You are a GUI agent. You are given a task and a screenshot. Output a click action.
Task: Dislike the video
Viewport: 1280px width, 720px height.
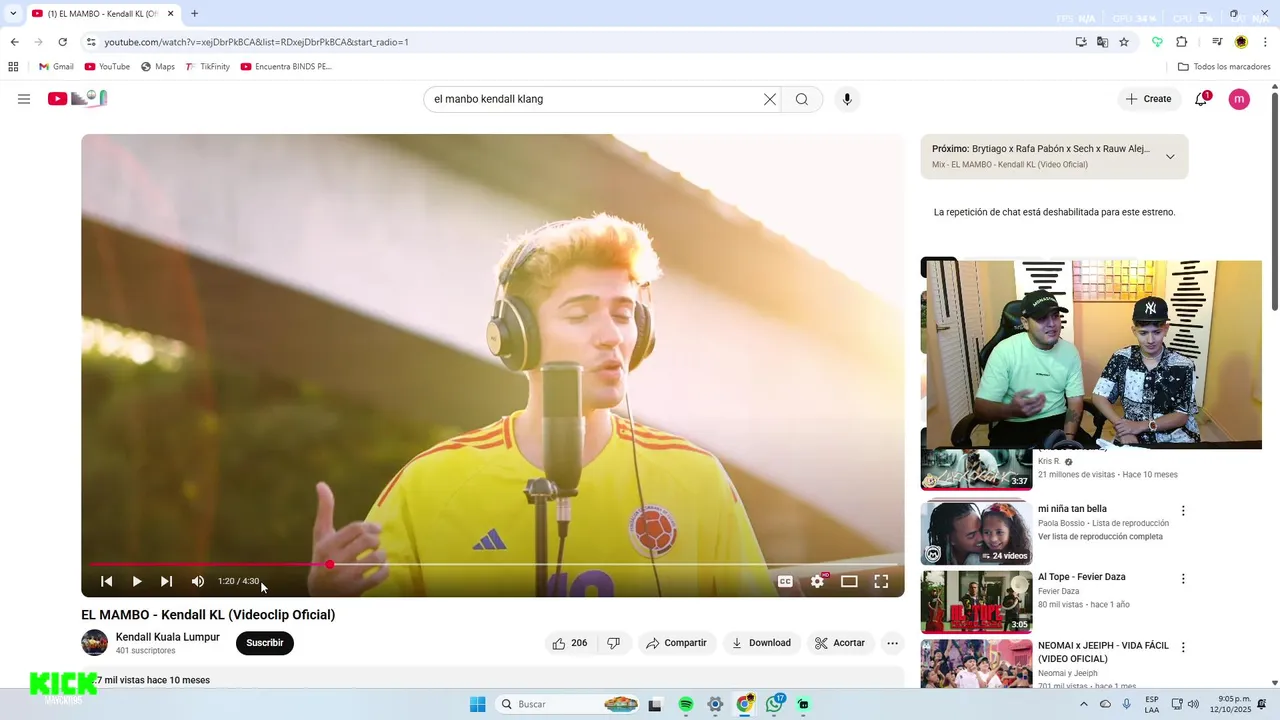(614, 643)
